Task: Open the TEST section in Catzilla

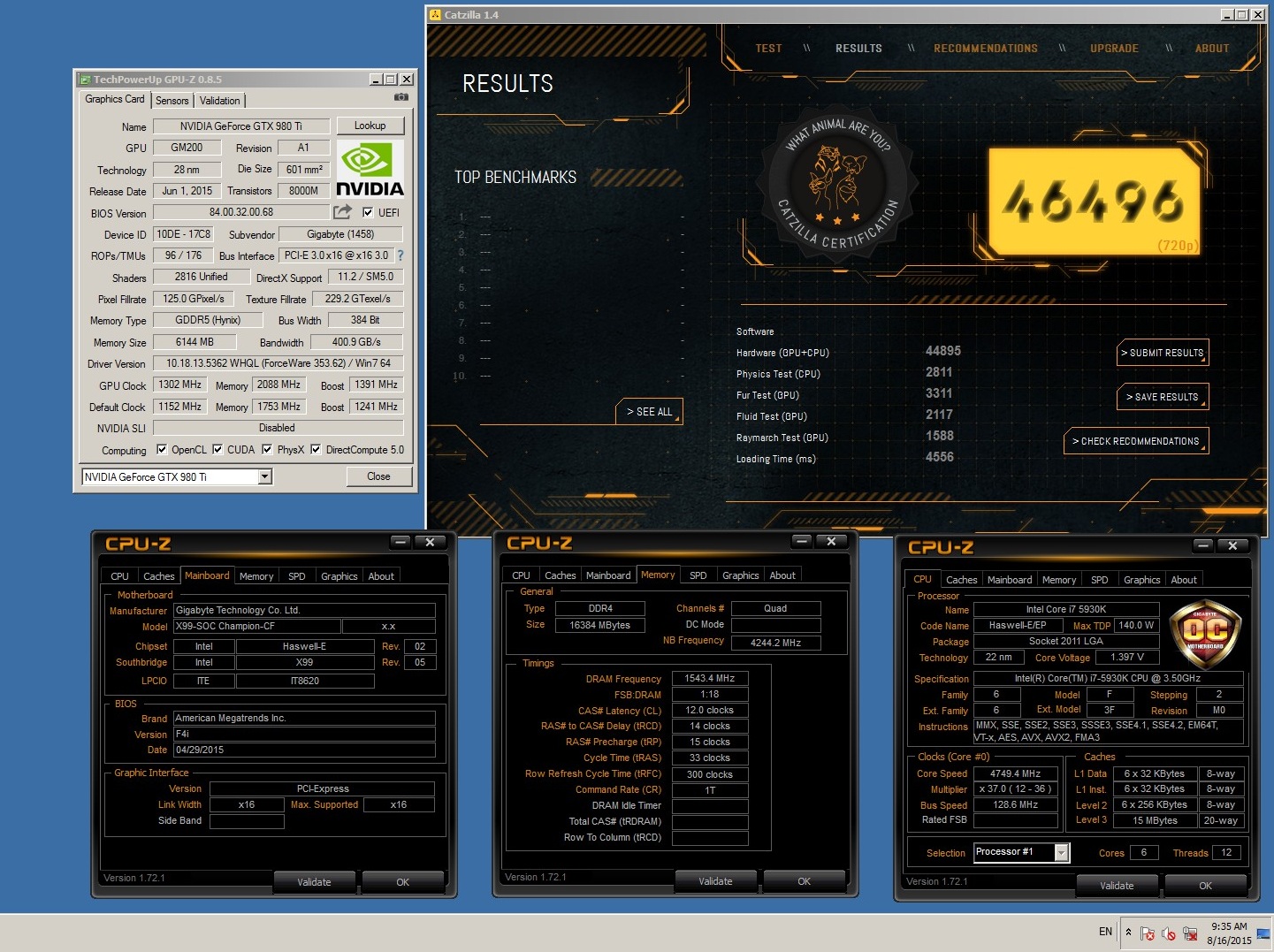Action: (768, 49)
